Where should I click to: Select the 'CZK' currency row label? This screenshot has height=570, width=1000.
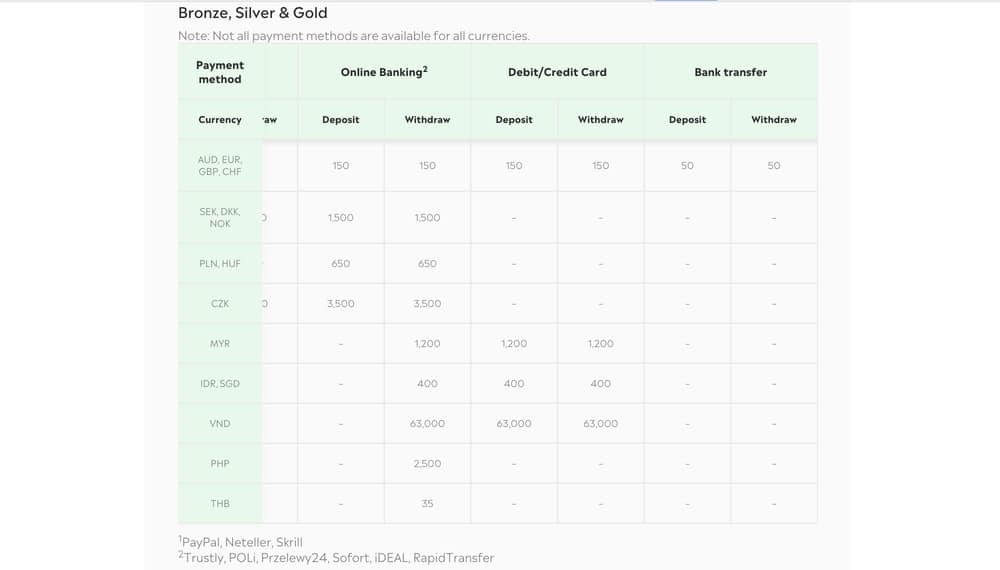click(x=220, y=303)
